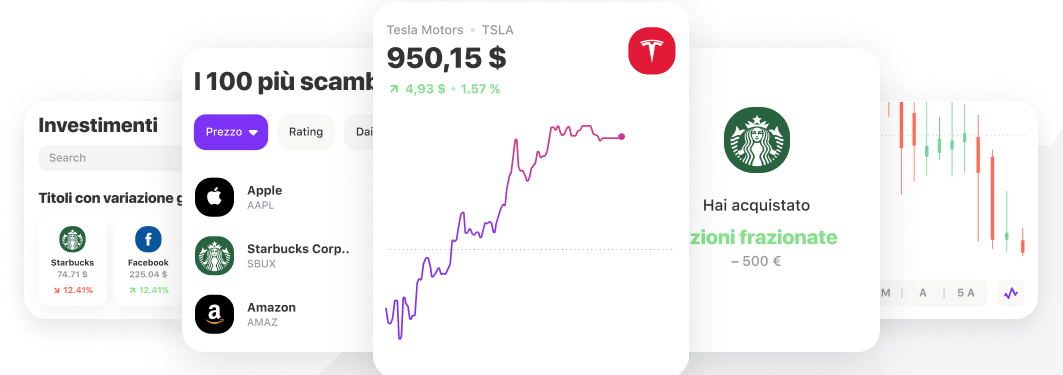Open the Facebook icon in Investimenti
1063x375 pixels.
148,239
